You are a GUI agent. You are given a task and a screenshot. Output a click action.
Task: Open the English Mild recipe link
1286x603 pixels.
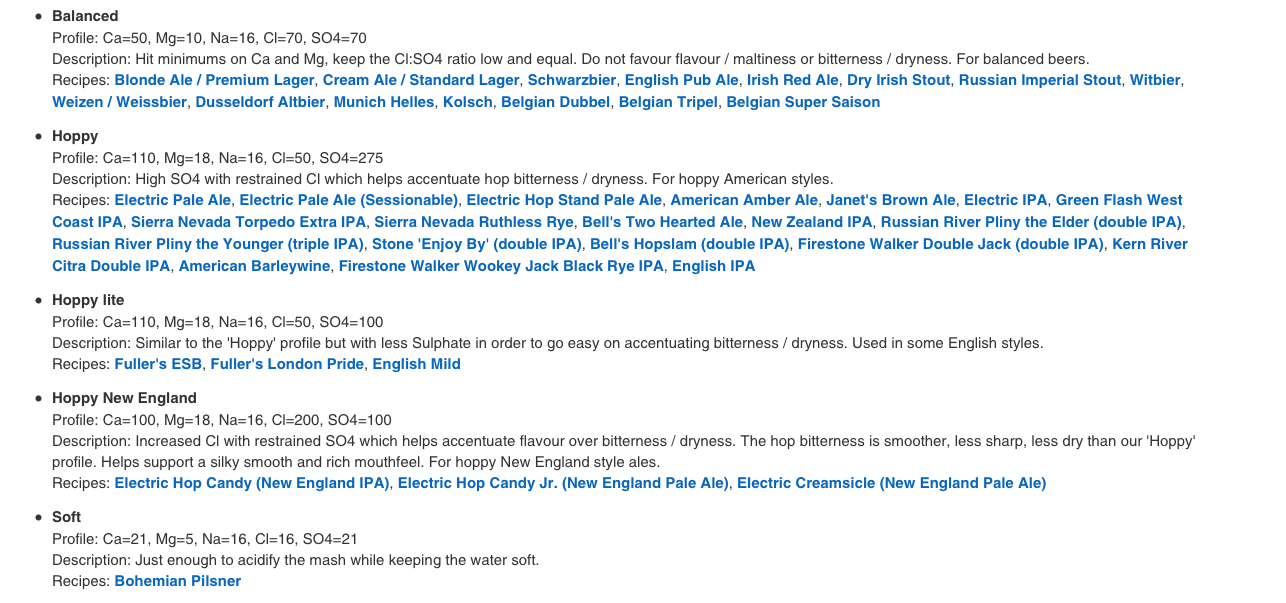pos(416,364)
